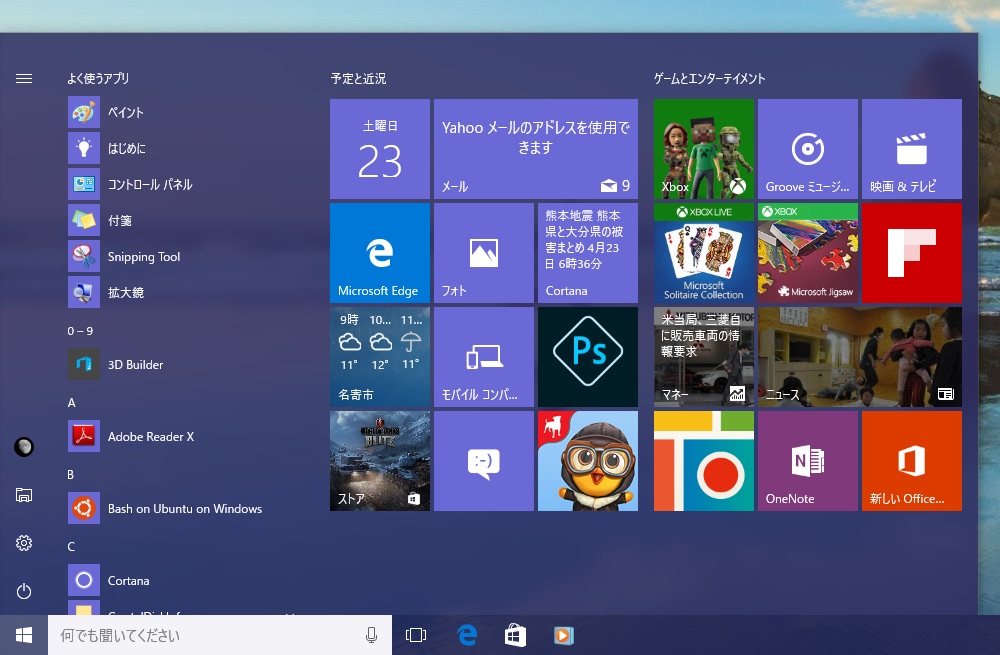This screenshot has height=655, width=1000.
Task: Activate the microphone in the search box
Action: 371,635
